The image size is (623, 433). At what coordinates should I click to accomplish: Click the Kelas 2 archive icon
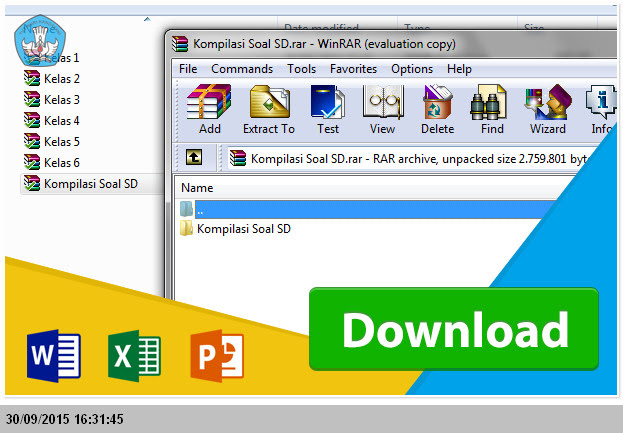point(32,78)
